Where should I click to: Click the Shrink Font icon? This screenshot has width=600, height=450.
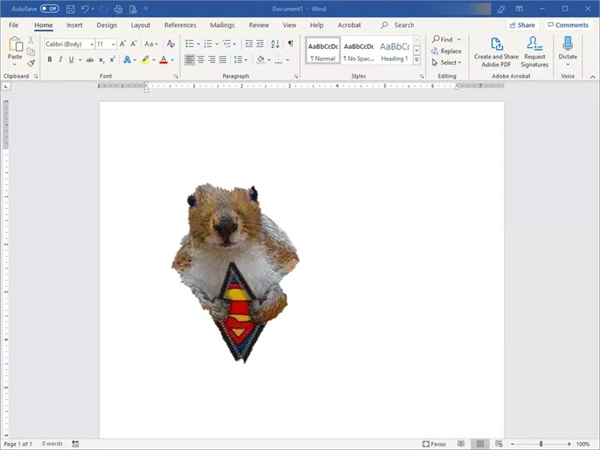[x=134, y=44]
